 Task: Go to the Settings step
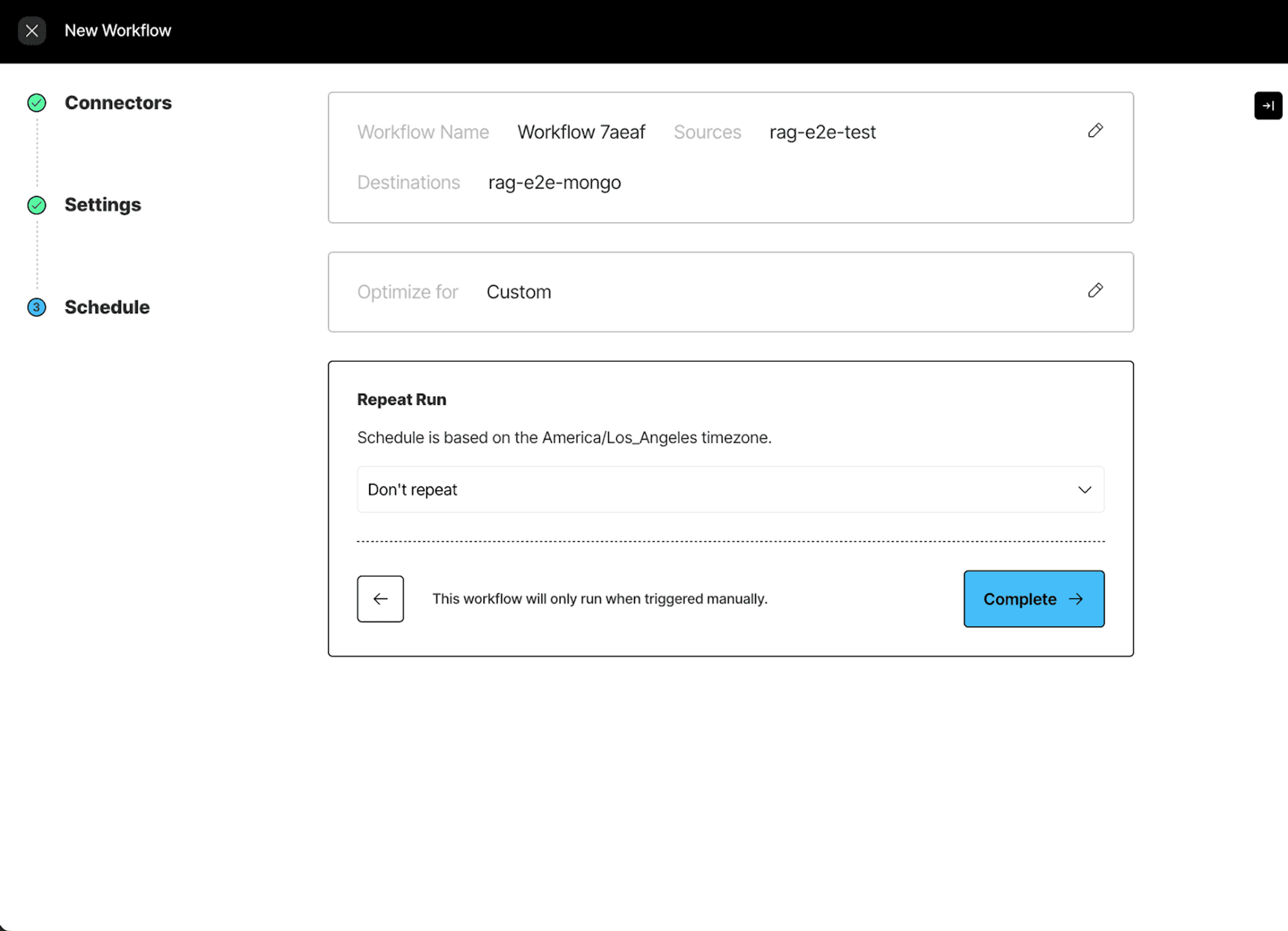[103, 205]
